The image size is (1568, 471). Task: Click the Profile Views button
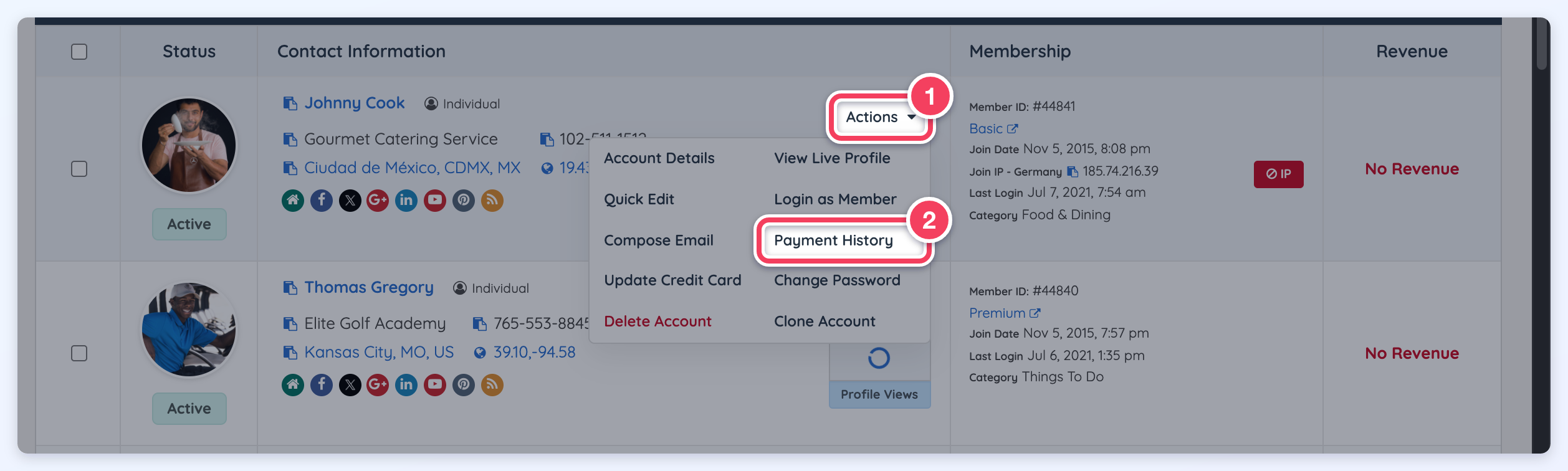pos(879,394)
